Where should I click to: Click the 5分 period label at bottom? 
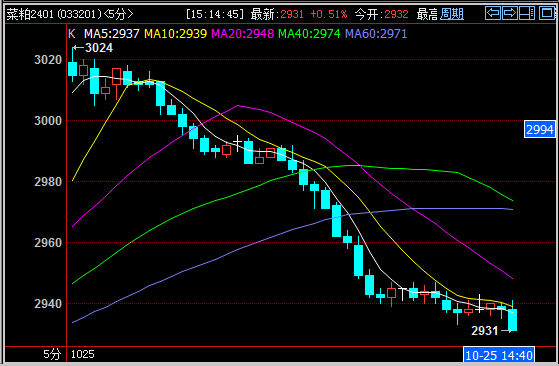pyautogui.click(x=52, y=354)
